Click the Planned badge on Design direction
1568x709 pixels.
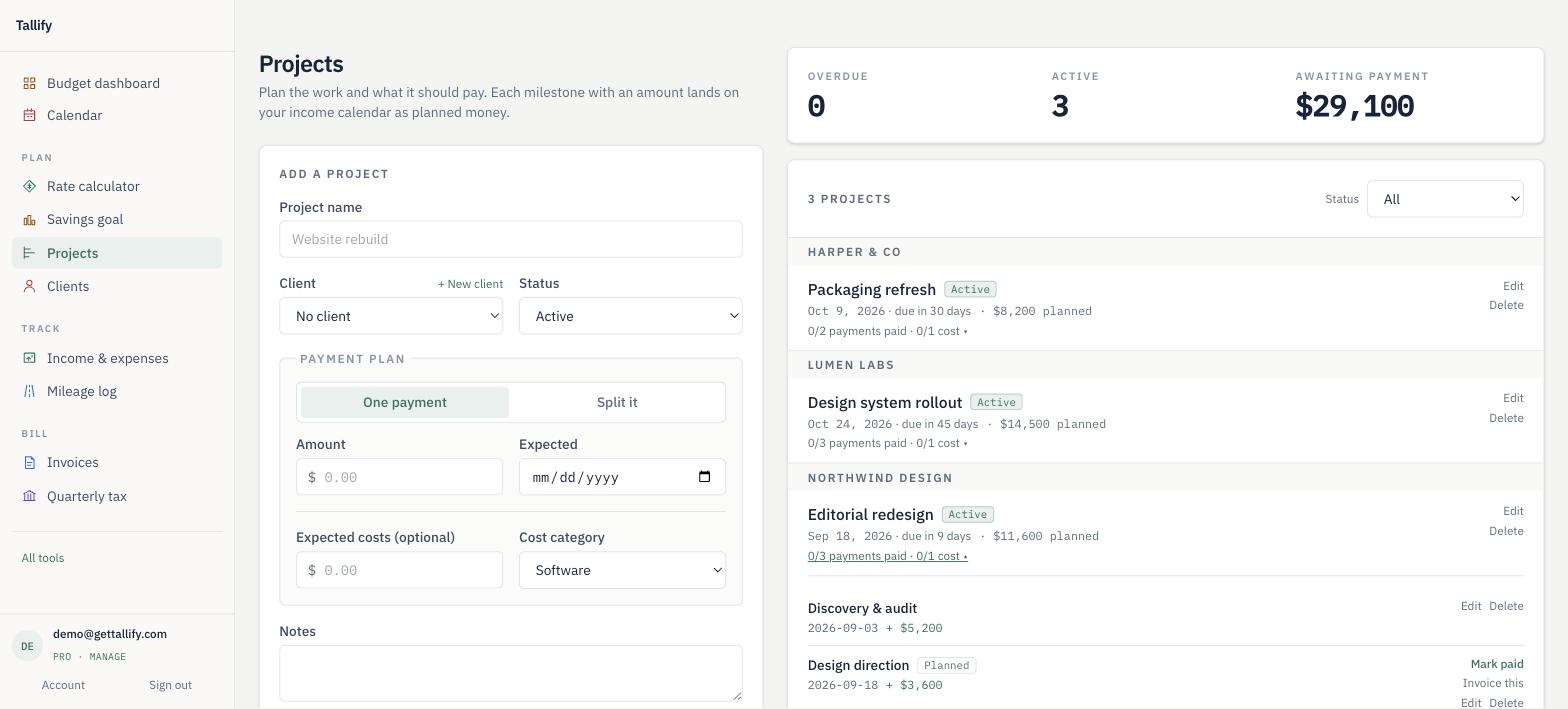(946, 665)
